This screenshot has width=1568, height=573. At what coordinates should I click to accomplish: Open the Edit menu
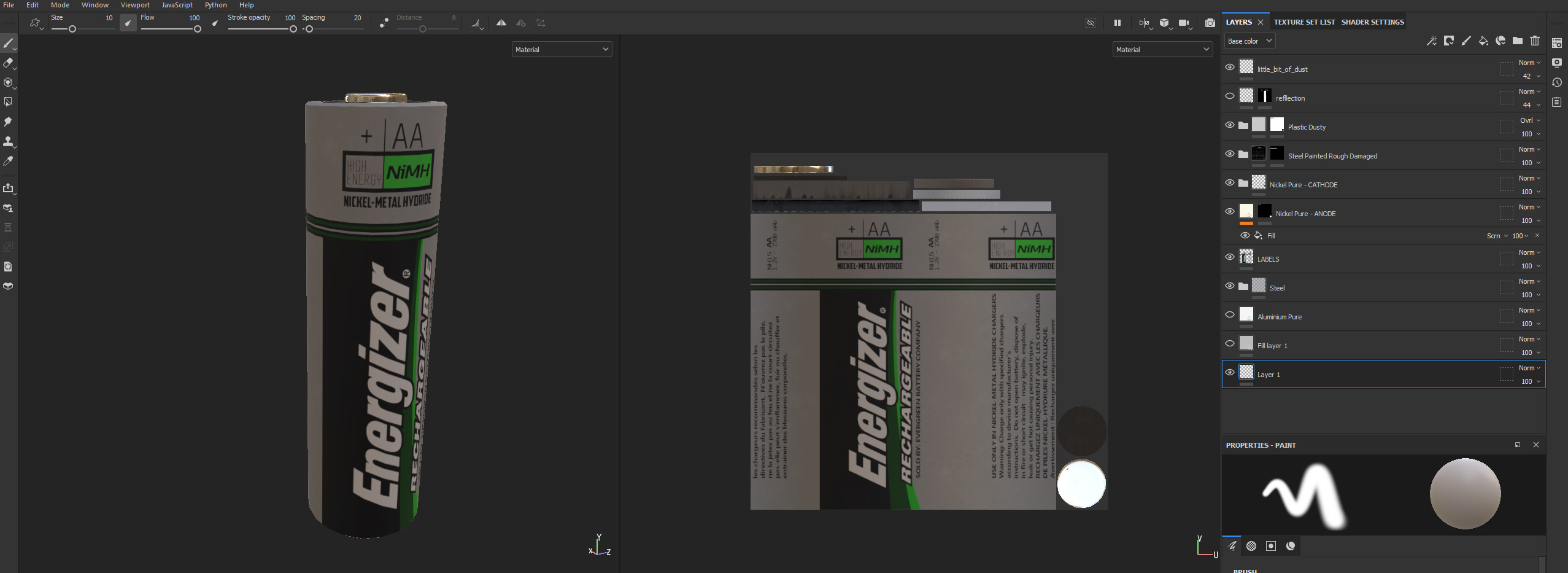pos(33,5)
